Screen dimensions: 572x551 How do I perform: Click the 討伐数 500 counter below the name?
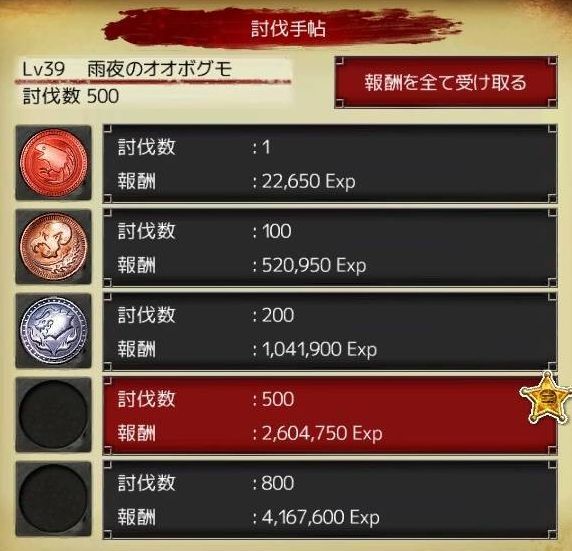(x=71, y=96)
